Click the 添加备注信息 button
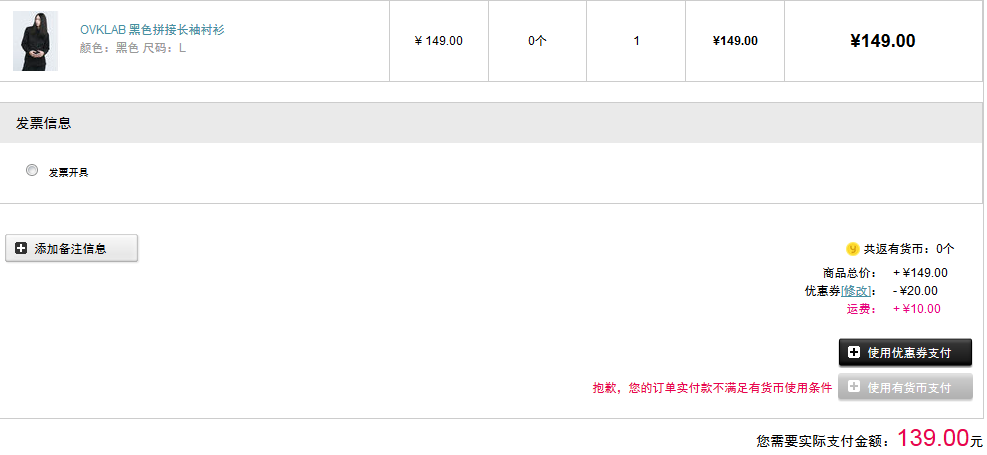This screenshot has width=987, height=455. point(71,248)
